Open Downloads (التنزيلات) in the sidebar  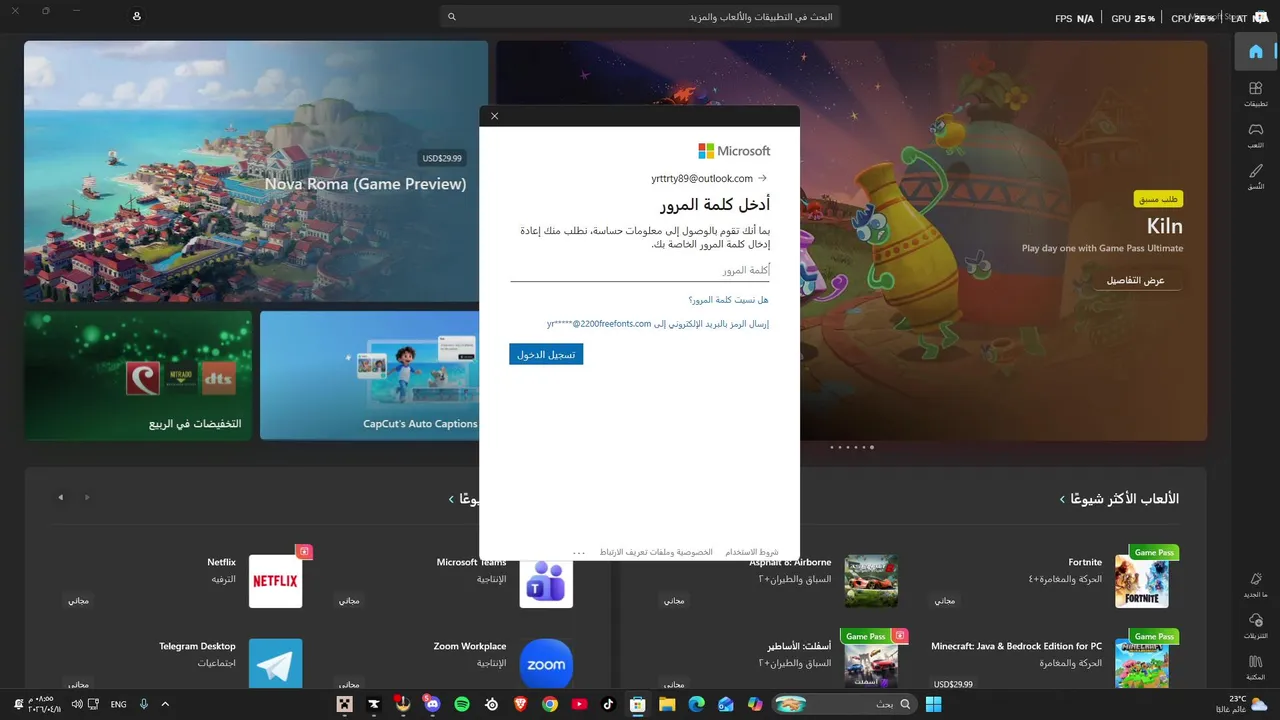click(1255, 626)
